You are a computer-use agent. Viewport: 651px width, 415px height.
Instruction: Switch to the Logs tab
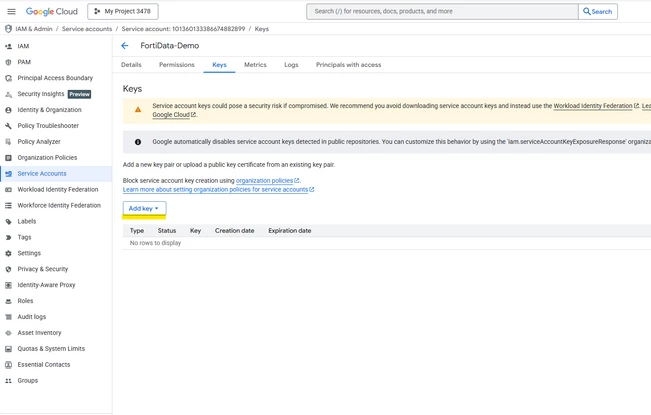(x=291, y=65)
